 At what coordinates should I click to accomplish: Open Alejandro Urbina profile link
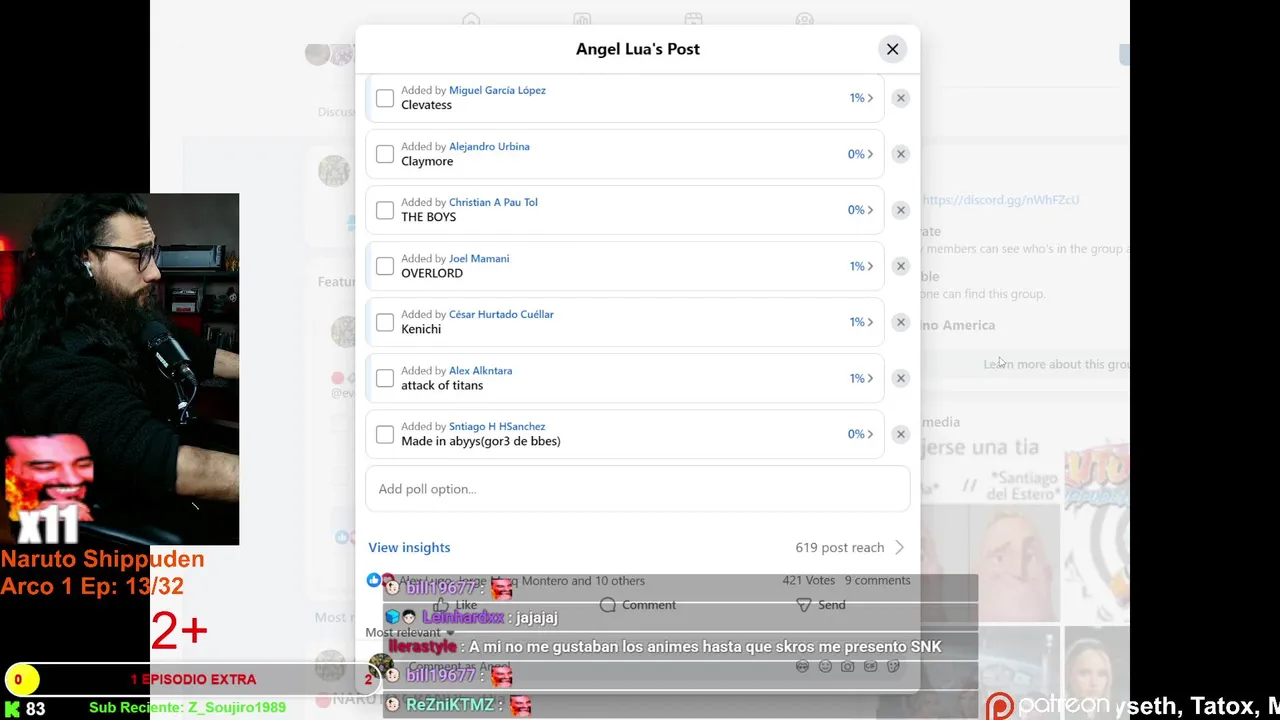pos(489,146)
